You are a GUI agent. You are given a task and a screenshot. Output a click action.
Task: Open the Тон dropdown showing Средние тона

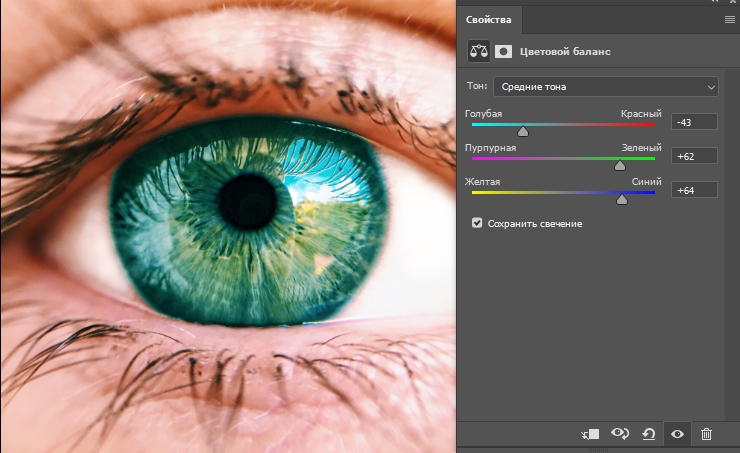[x=605, y=87]
